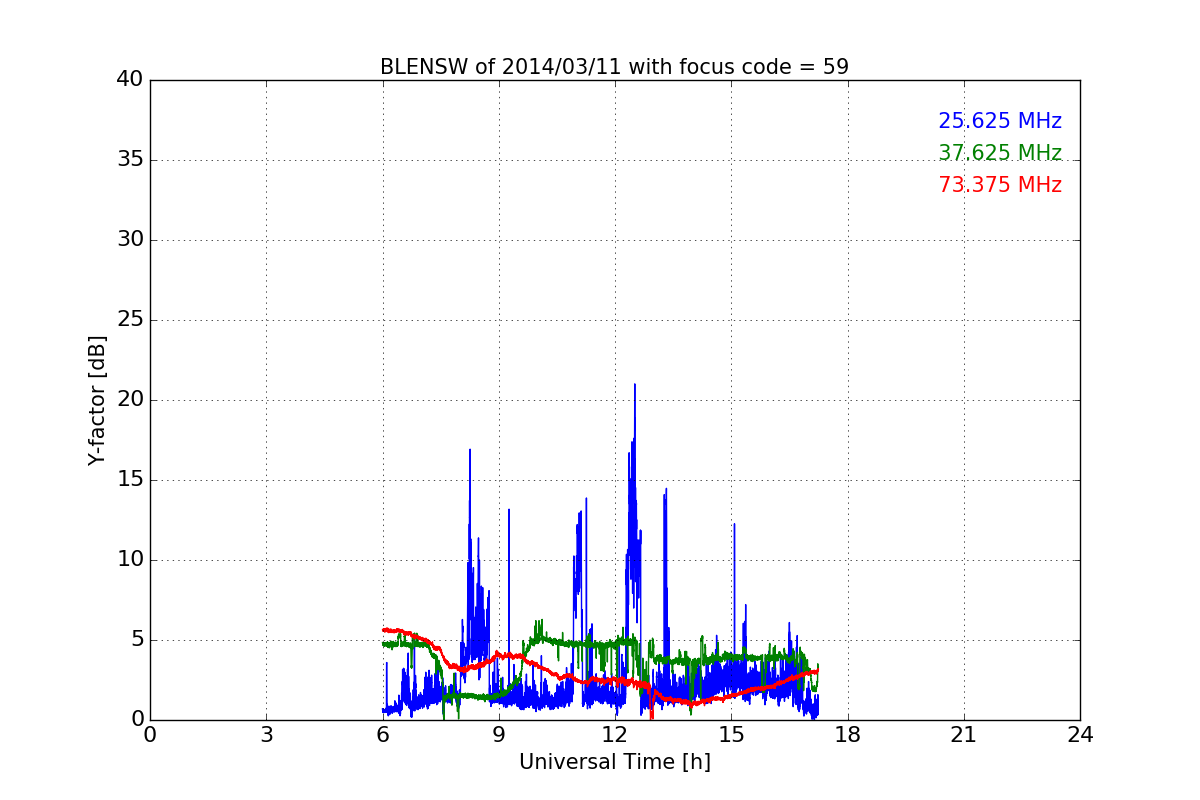Screen dimensions: 1200x800
Task: Click the plot title BLENSW of 2014/03/11
Action: [x=614, y=67]
